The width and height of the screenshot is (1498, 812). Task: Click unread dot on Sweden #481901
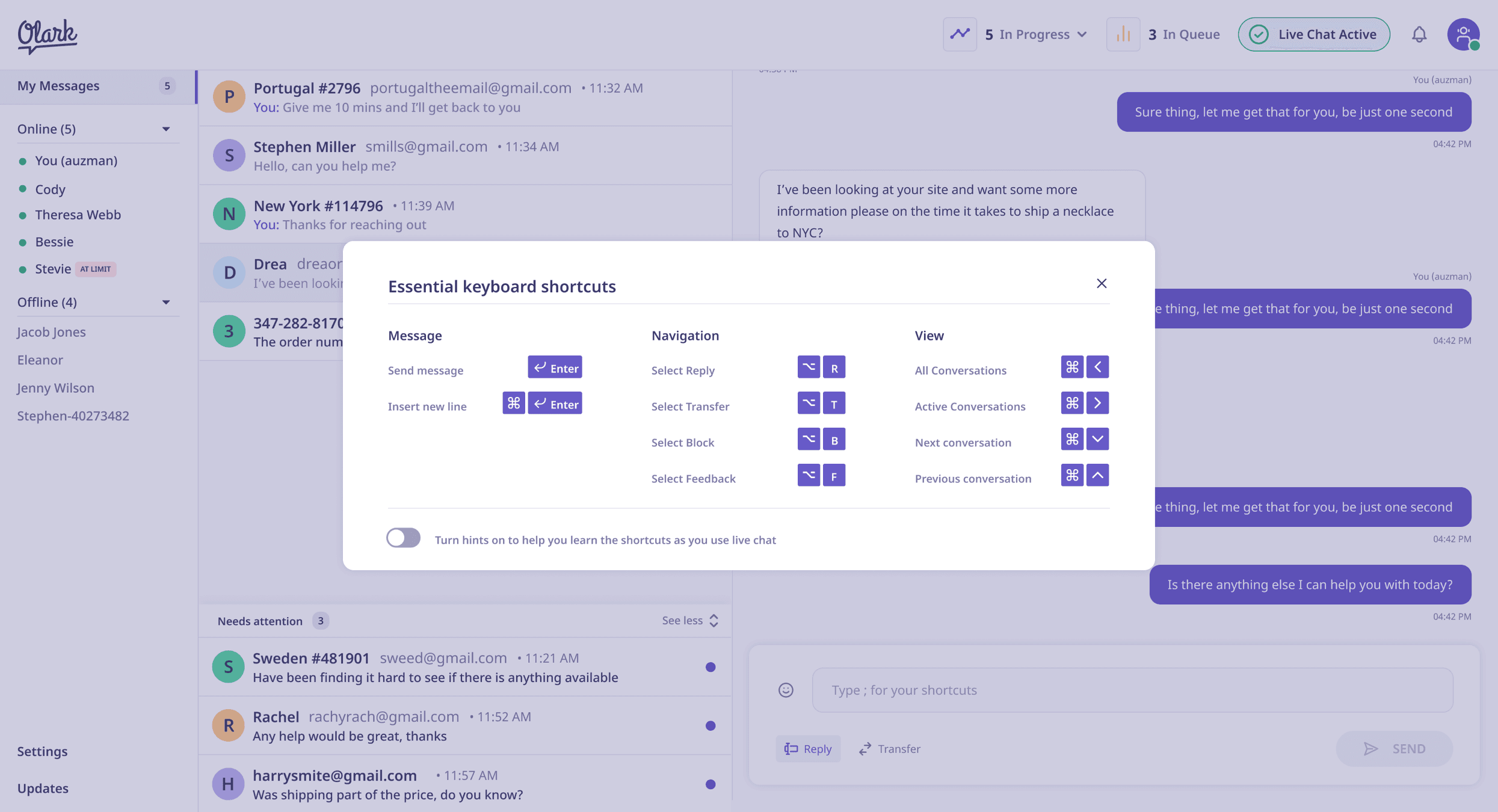point(710,667)
